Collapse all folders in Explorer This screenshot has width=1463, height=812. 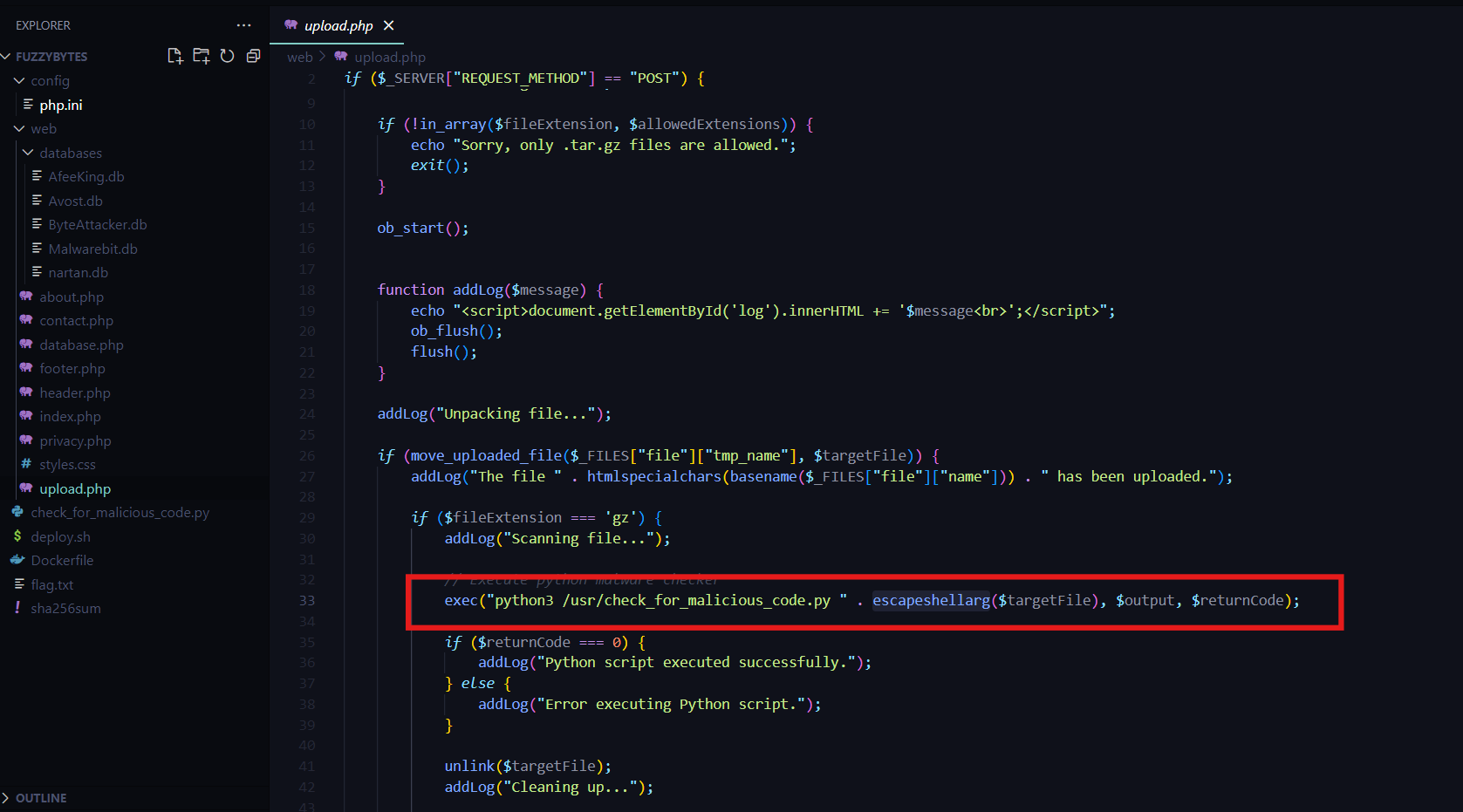pyautogui.click(x=253, y=56)
